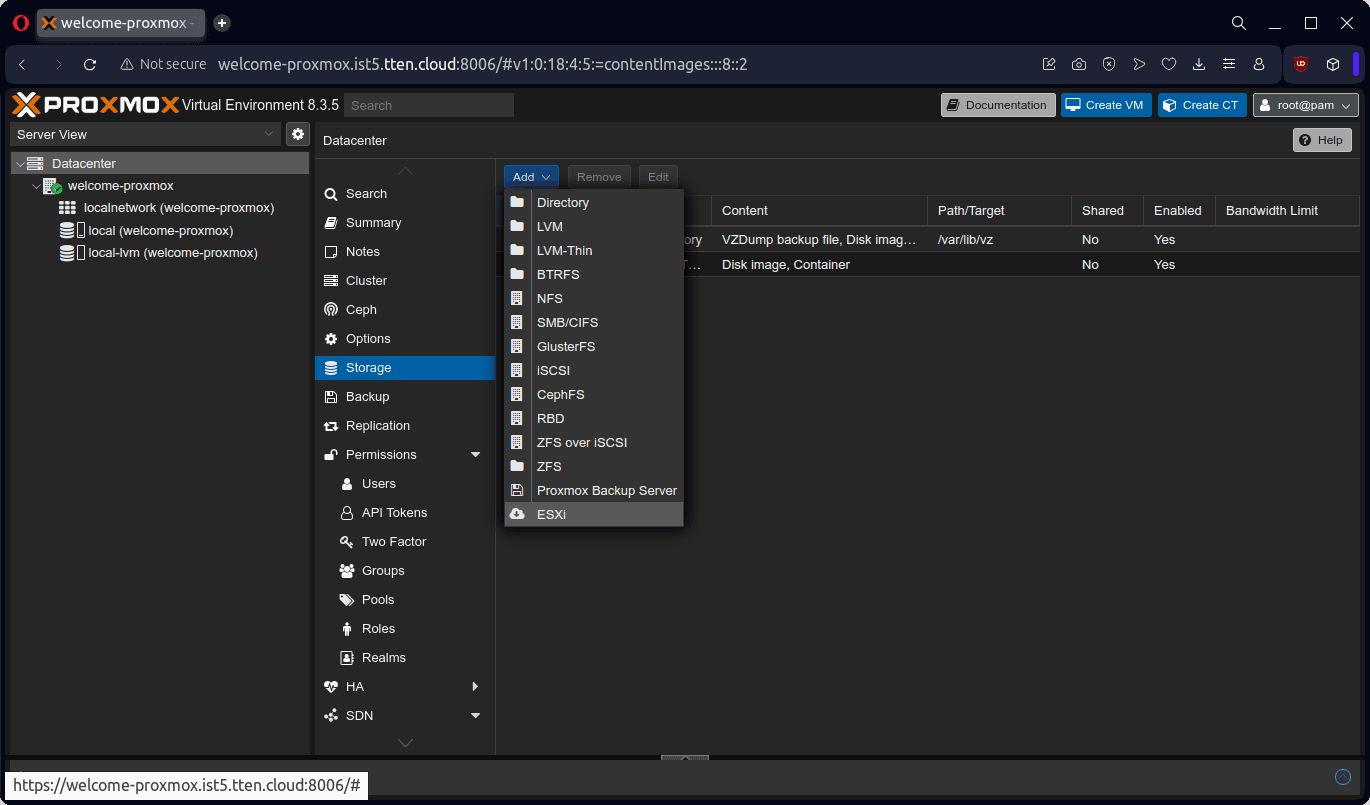Image resolution: width=1370 pixels, height=805 pixels.
Task: Sort by the Content column header
Action: click(x=819, y=211)
